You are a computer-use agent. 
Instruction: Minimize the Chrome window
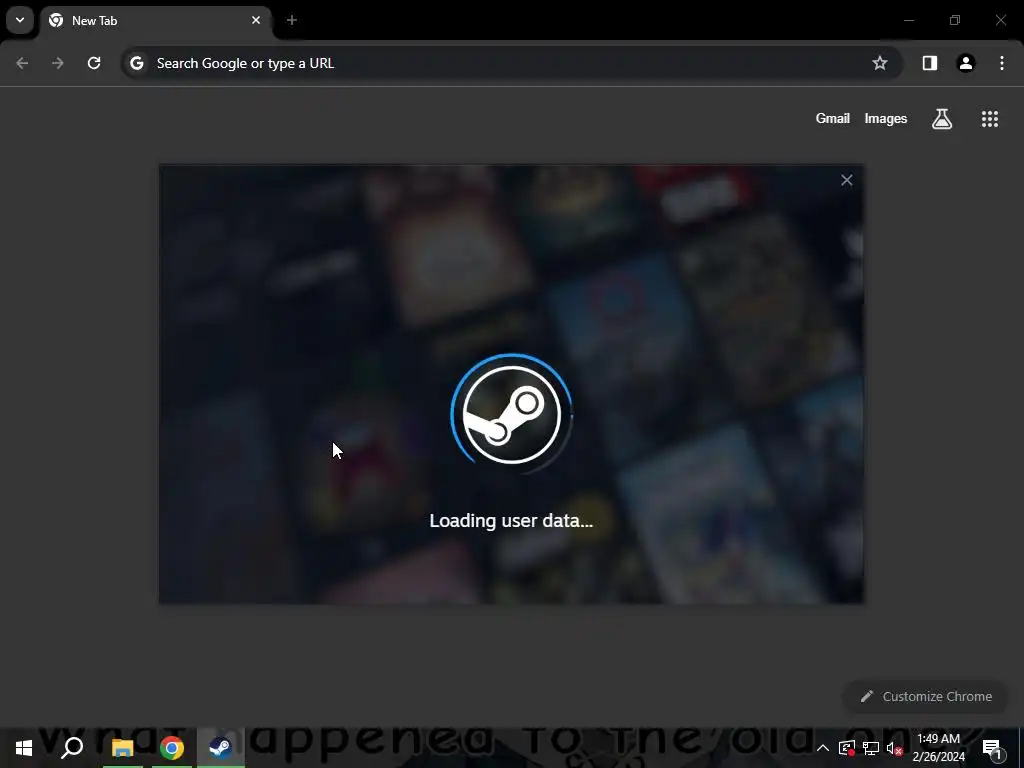[908, 20]
